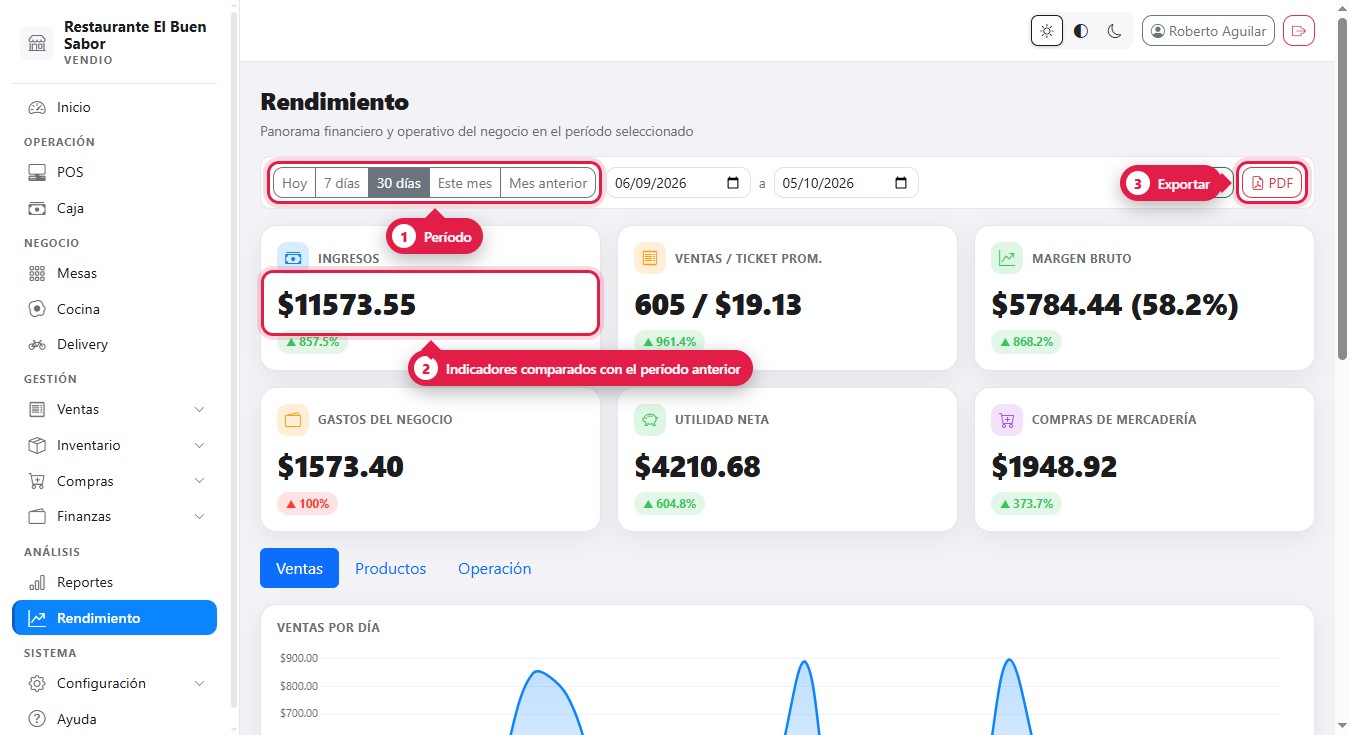Switch to light theme with the sun icon
The height and width of the screenshot is (735, 1350).
[1047, 31]
